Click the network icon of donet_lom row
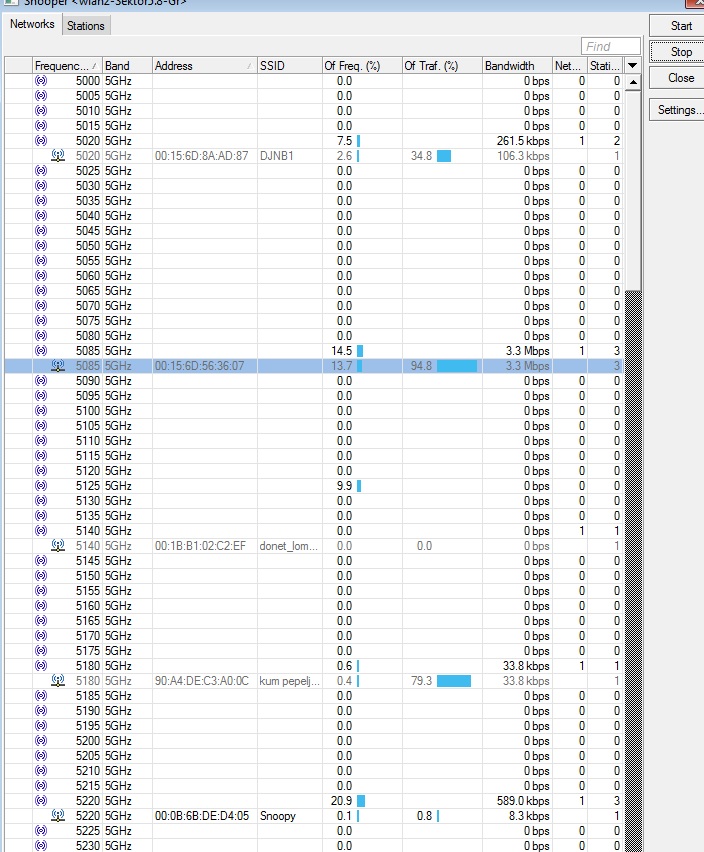This screenshot has width=704, height=852. pyautogui.click(x=58, y=546)
